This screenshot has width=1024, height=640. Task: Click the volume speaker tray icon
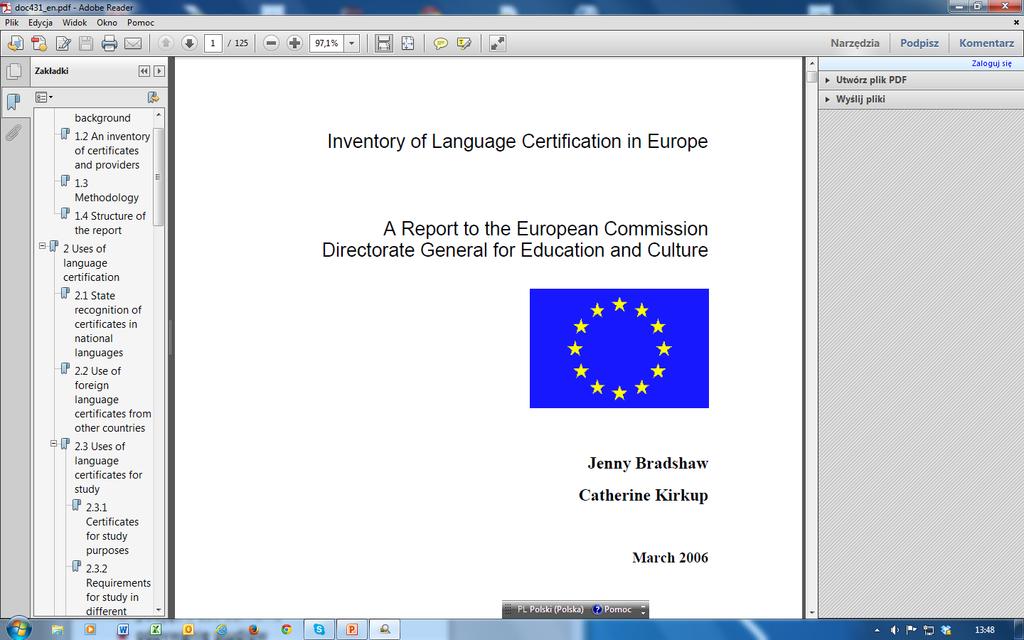pyautogui.click(x=895, y=630)
